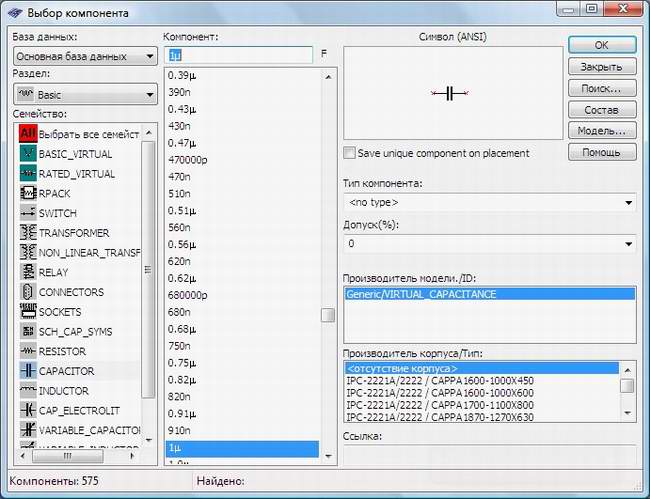Viewport: 650px width, 499px height.
Task: Select the 0.82µ component value
Action: pos(182,380)
